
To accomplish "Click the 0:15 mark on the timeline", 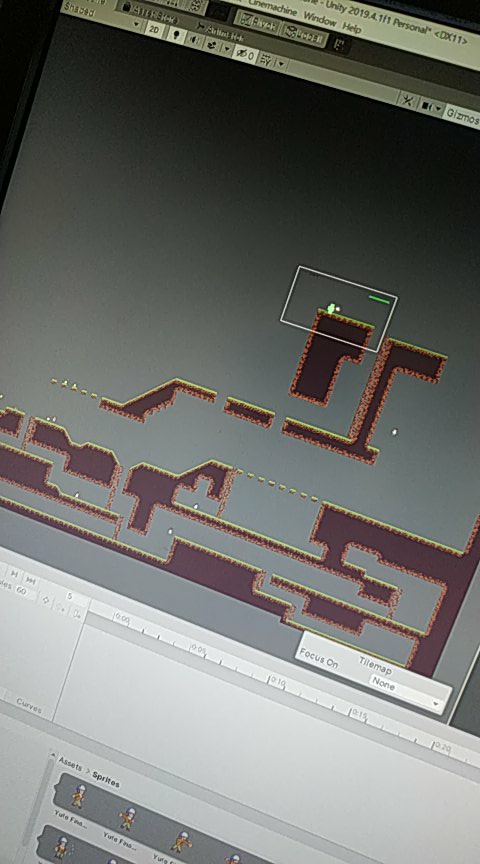I will pyautogui.click(x=358, y=715).
